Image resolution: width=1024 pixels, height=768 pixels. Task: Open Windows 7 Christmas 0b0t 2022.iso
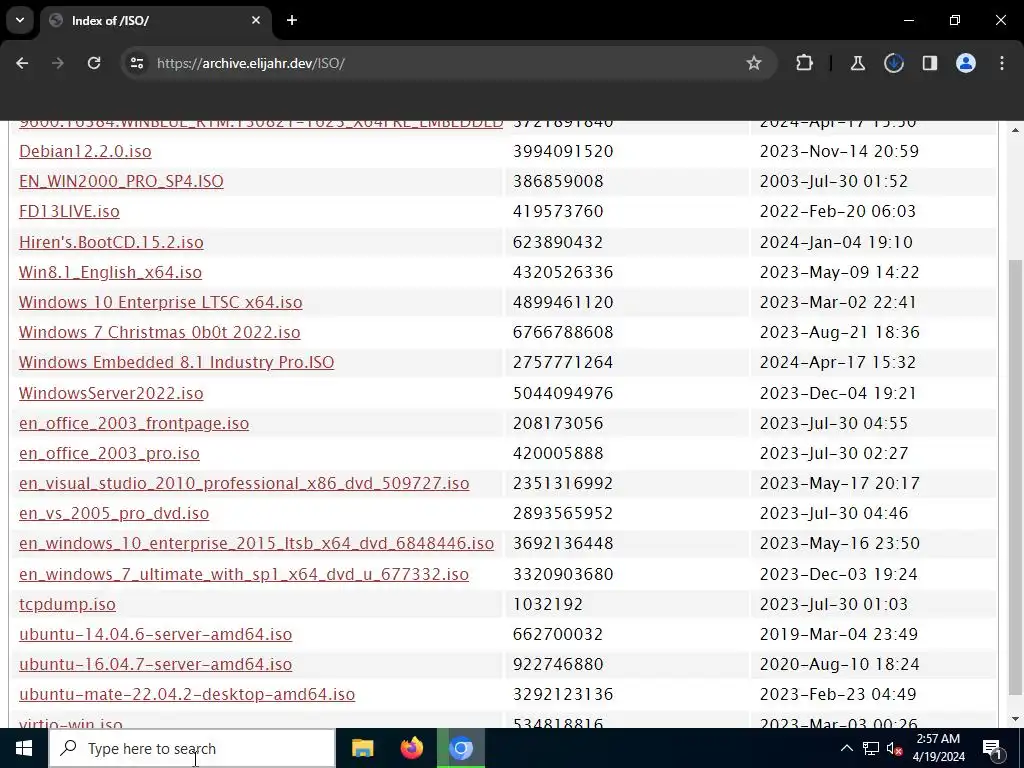[x=159, y=332]
